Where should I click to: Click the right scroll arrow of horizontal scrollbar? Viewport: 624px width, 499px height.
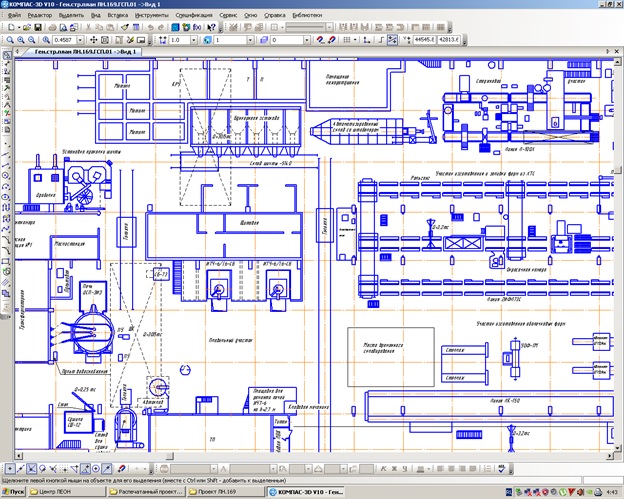click(x=610, y=456)
